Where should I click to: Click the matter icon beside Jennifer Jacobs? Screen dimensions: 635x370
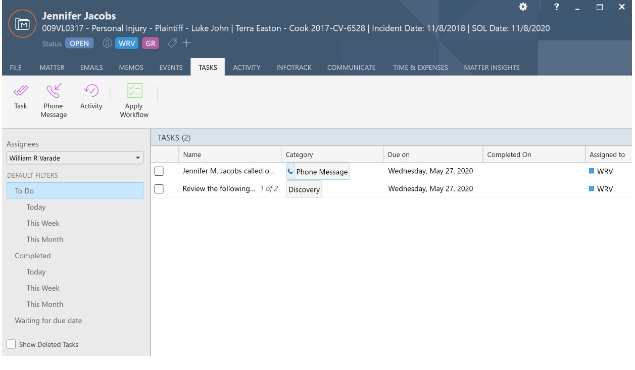[22, 24]
